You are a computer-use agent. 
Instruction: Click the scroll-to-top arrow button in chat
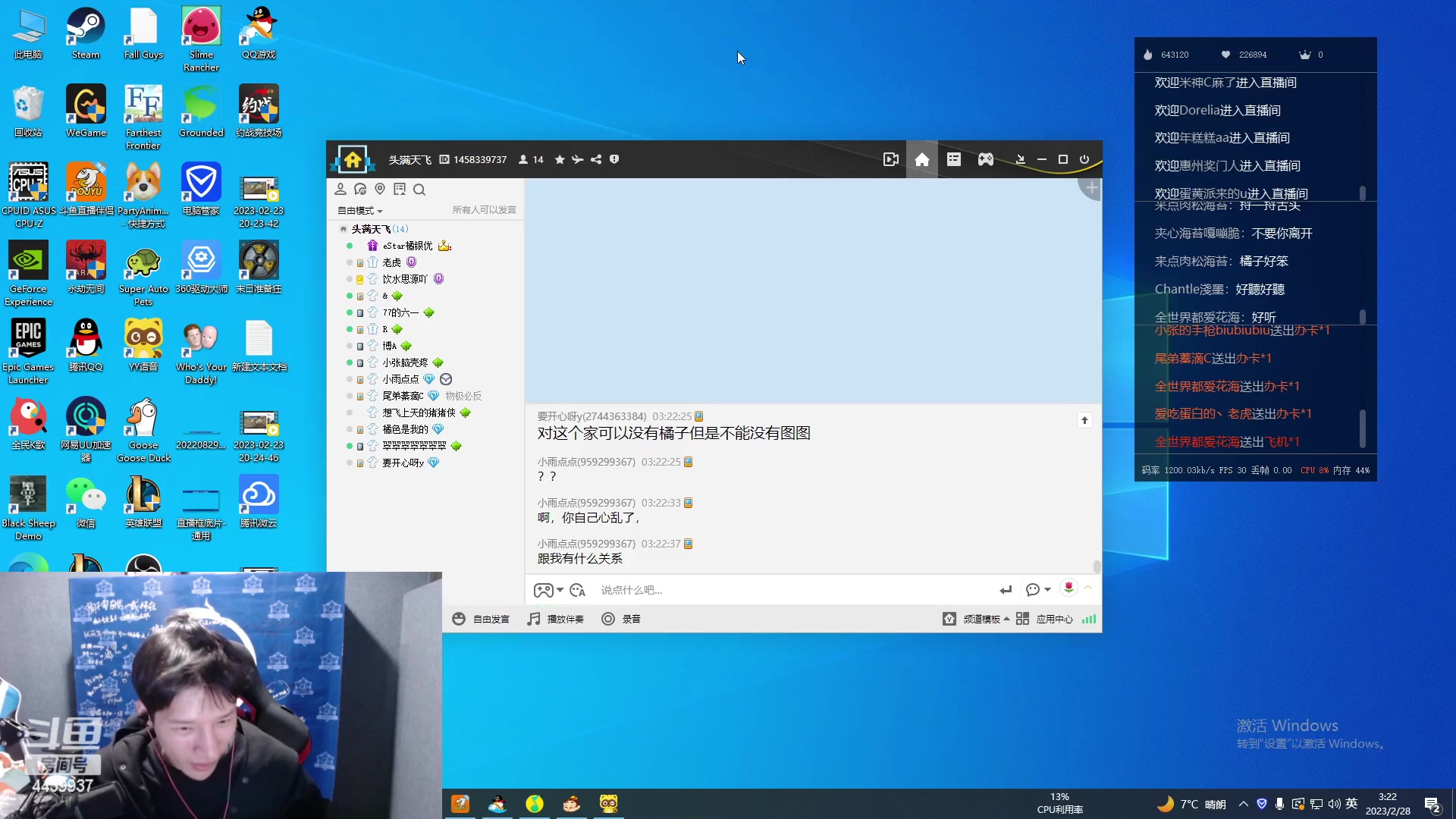point(1084,420)
